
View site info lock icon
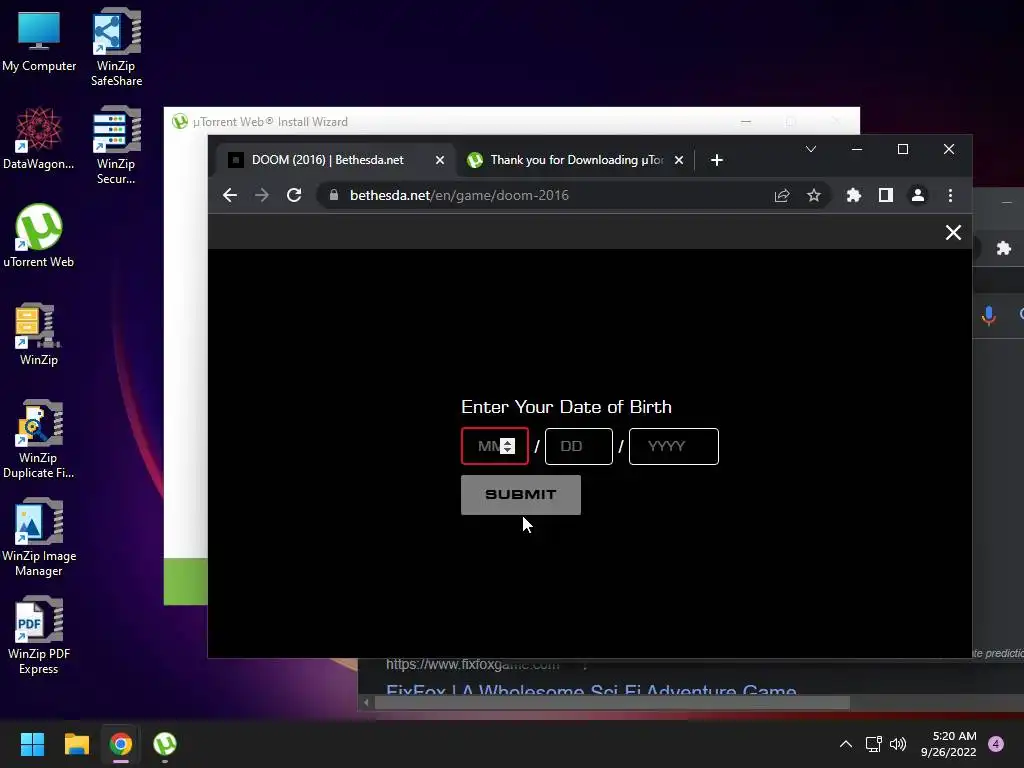[334, 195]
